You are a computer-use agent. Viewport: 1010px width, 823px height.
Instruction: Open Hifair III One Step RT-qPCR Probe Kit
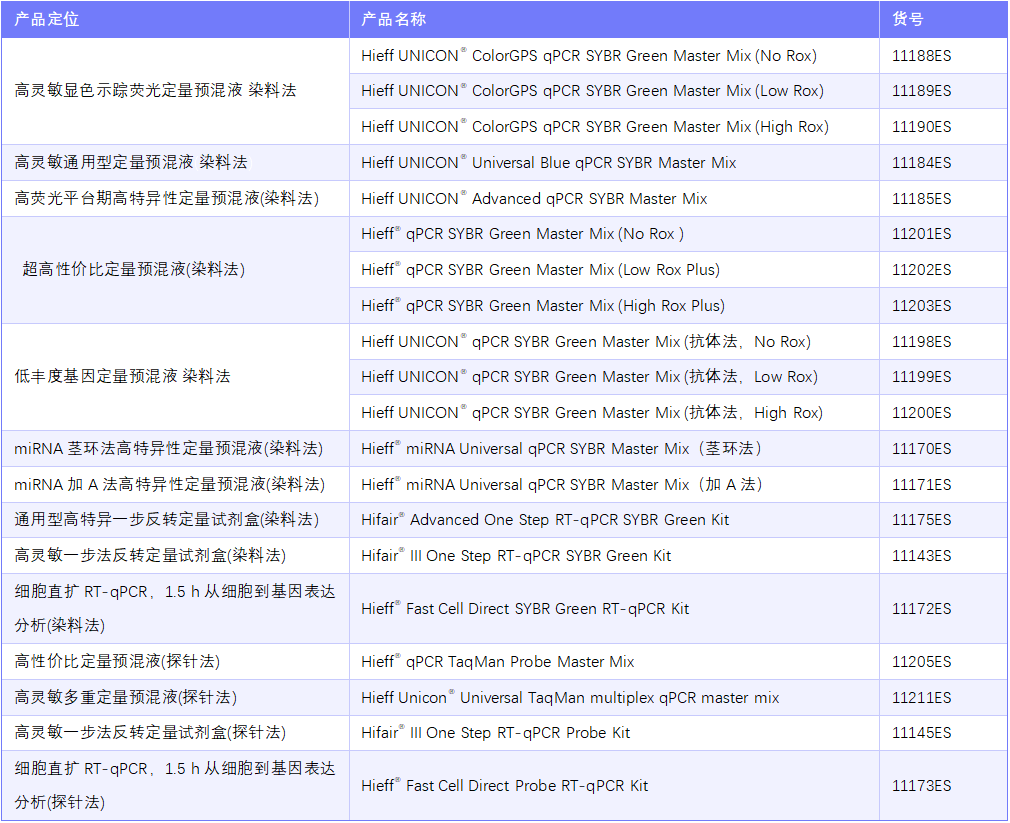click(495, 733)
